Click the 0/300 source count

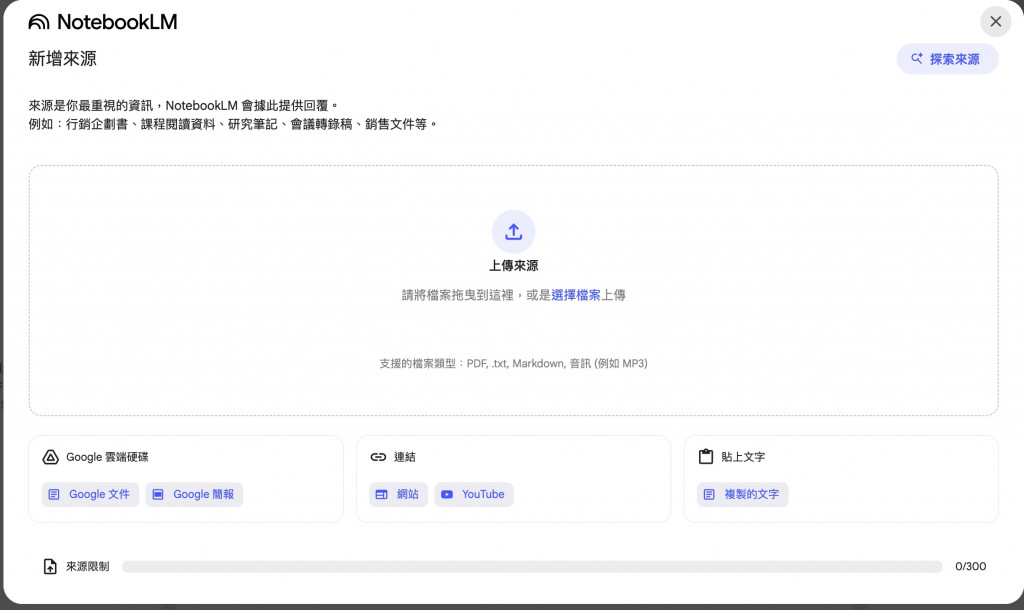pyautogui.click(x=970, y=566)
